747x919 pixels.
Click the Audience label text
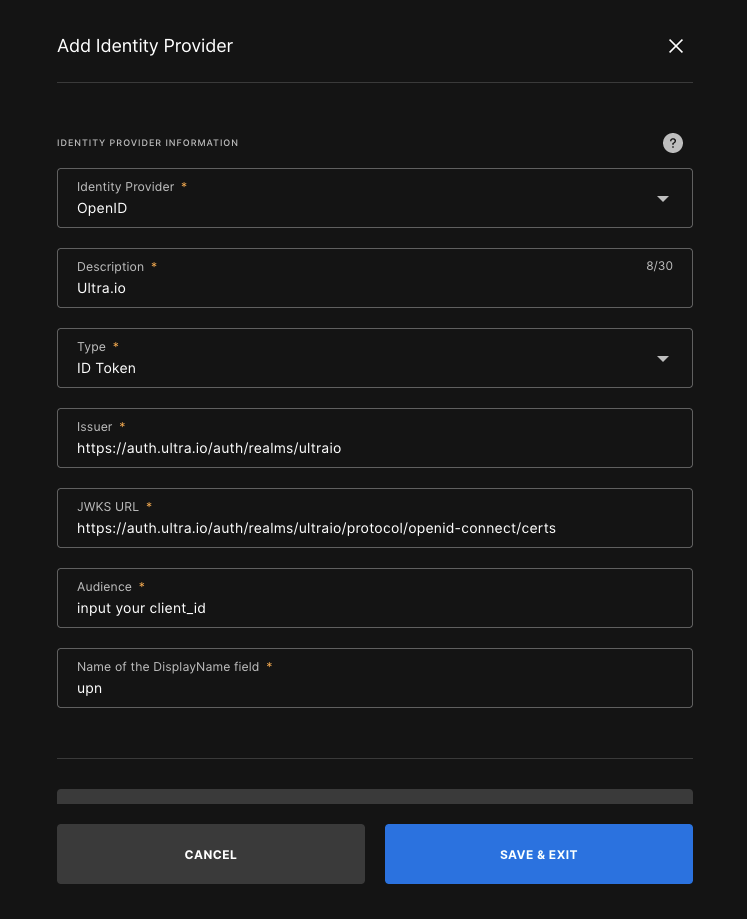tap(104, 587)
